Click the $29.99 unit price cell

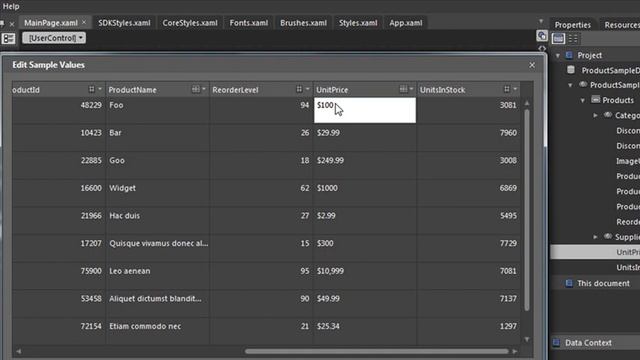[x=365, y=138]
